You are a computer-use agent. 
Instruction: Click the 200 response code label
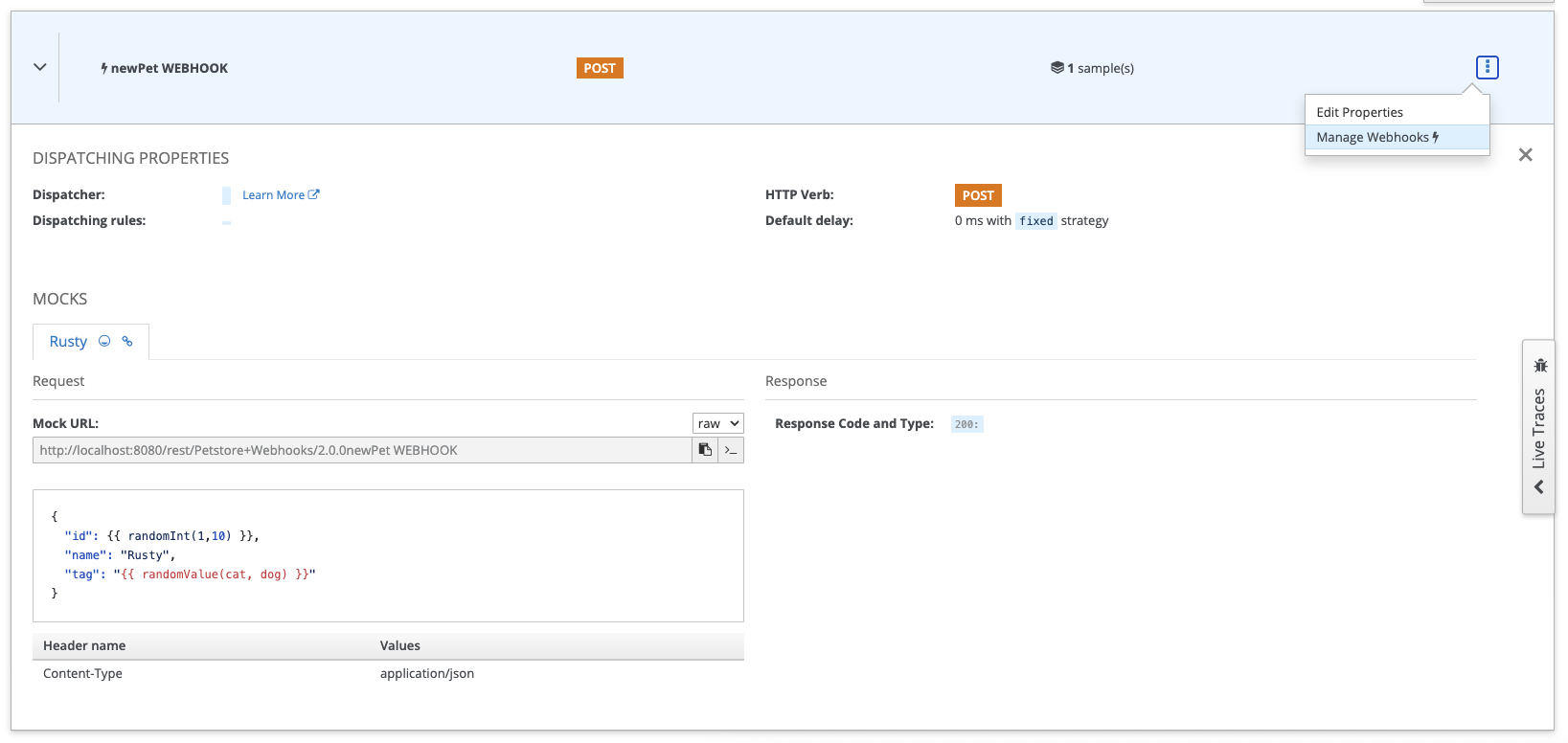pyautogui.click(x=966, y=424)
